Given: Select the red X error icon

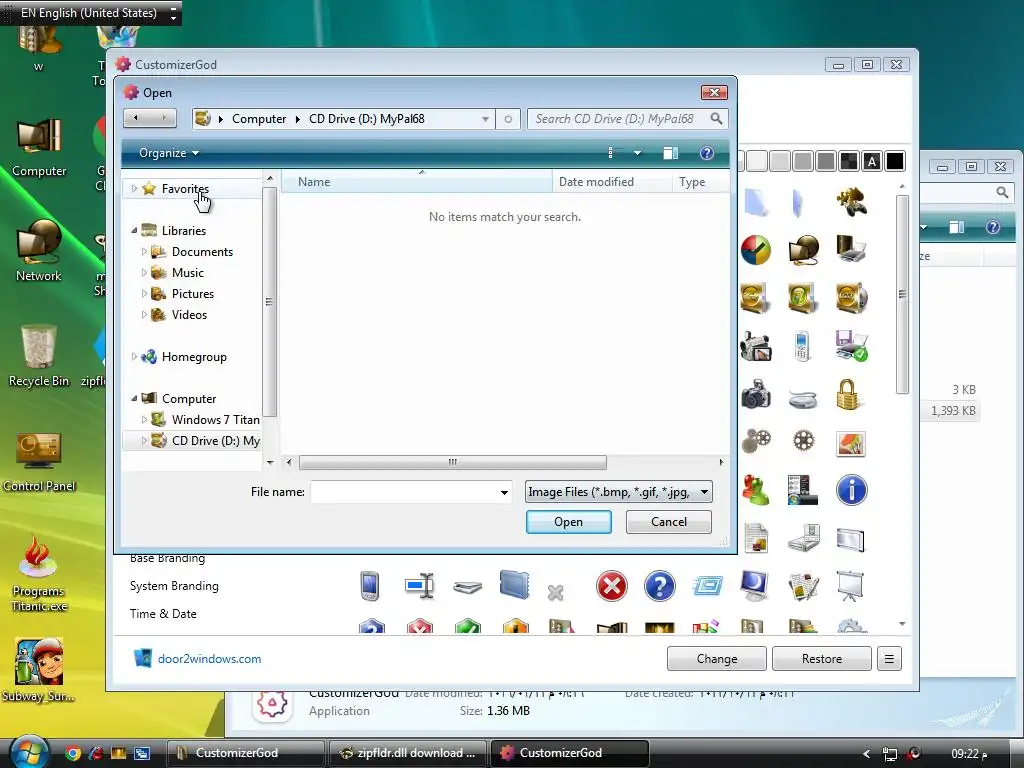Looking at the screenshot, I should point(612,586).
